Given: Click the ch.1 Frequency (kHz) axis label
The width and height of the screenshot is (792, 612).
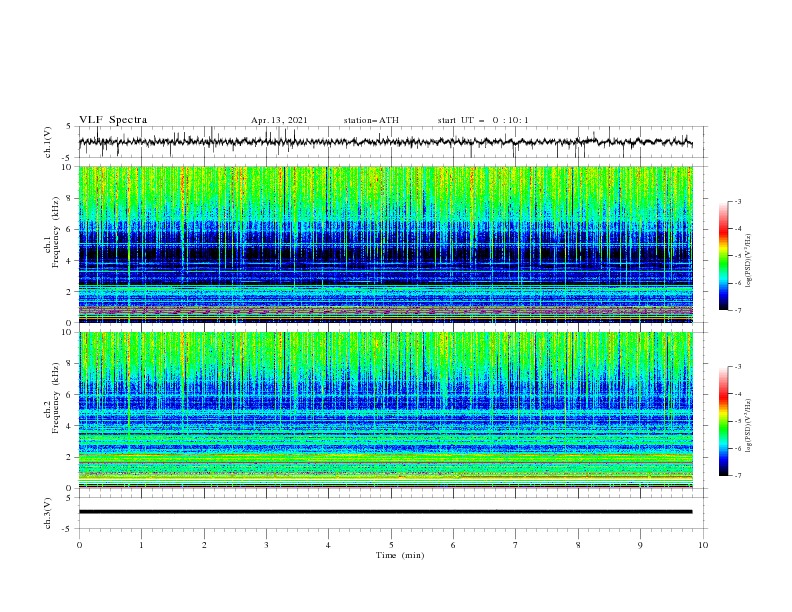Looking at the screenshot, I should [x=52, y=233].
